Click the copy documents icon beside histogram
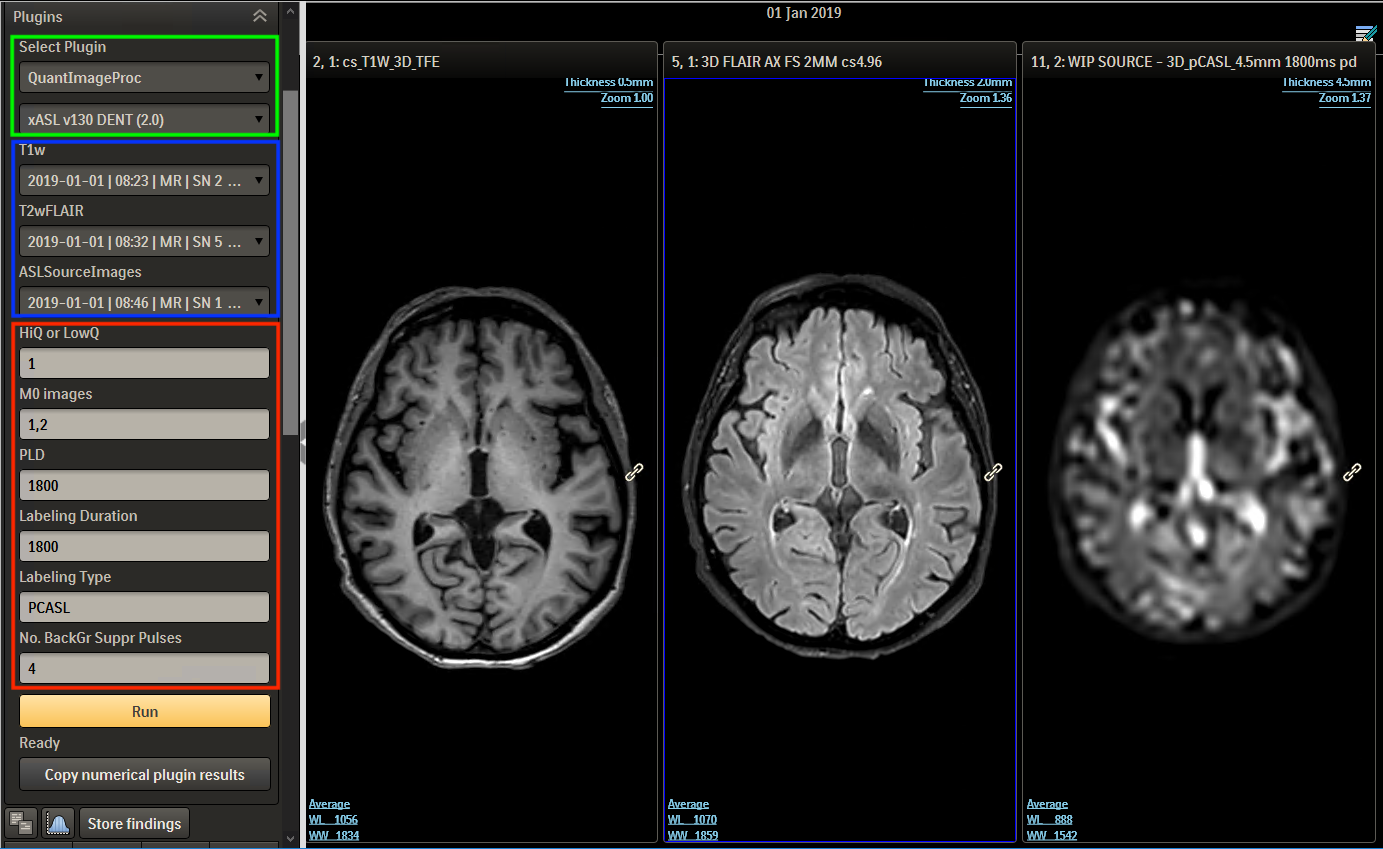This screenshot has width=1383, height=849. 20,823
